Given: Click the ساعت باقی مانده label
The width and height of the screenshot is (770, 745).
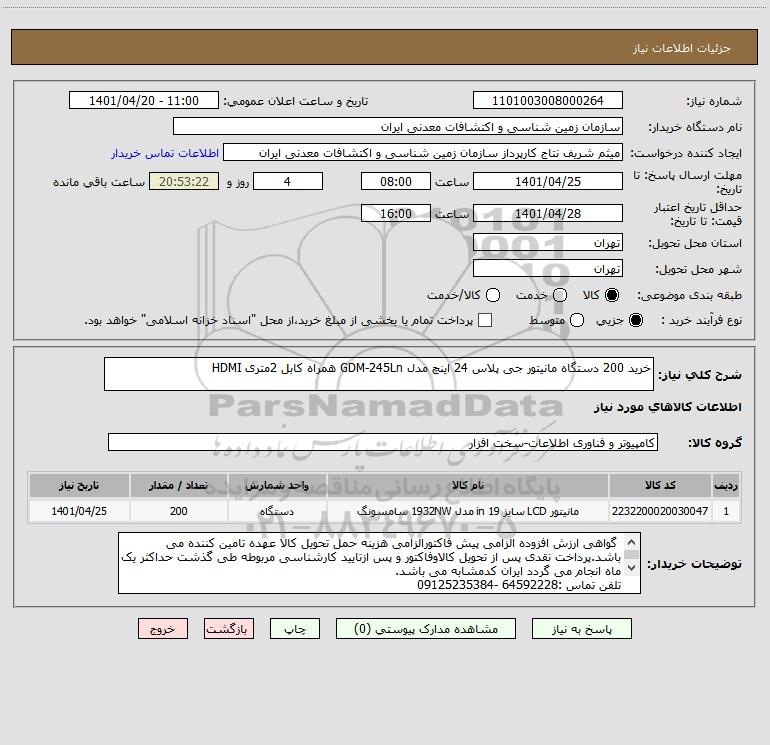Looking at the screenshot, I should coord(99,182).
